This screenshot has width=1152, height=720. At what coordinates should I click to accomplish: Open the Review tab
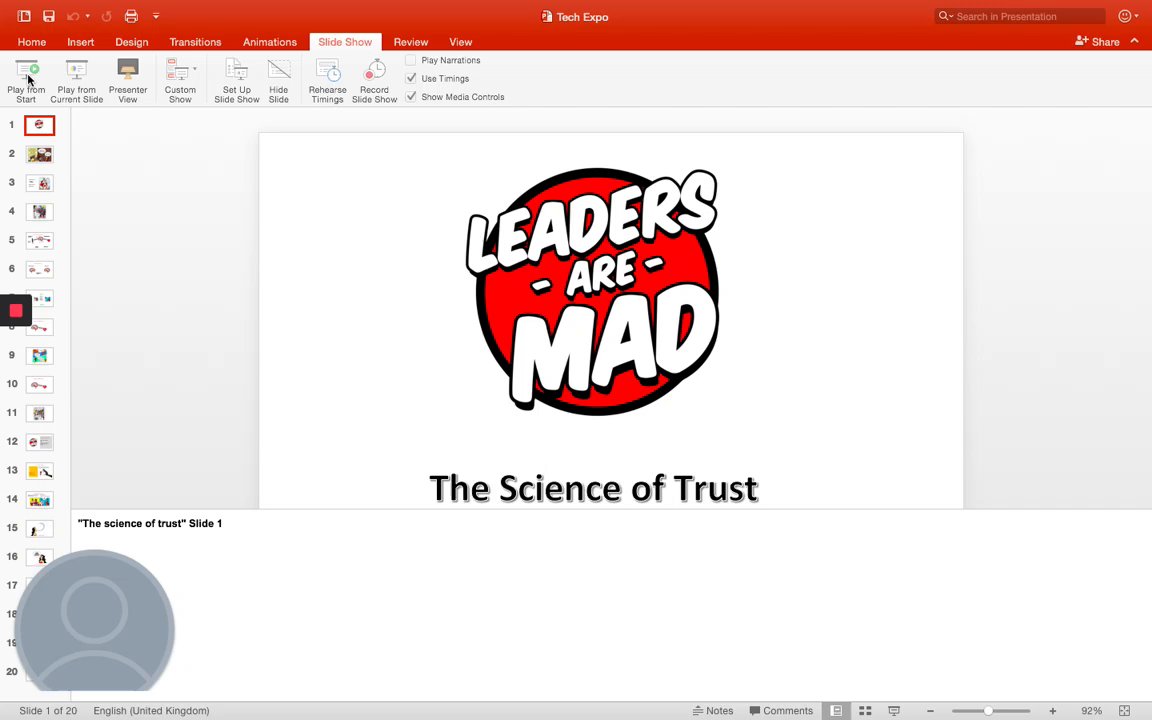point(411,42)
